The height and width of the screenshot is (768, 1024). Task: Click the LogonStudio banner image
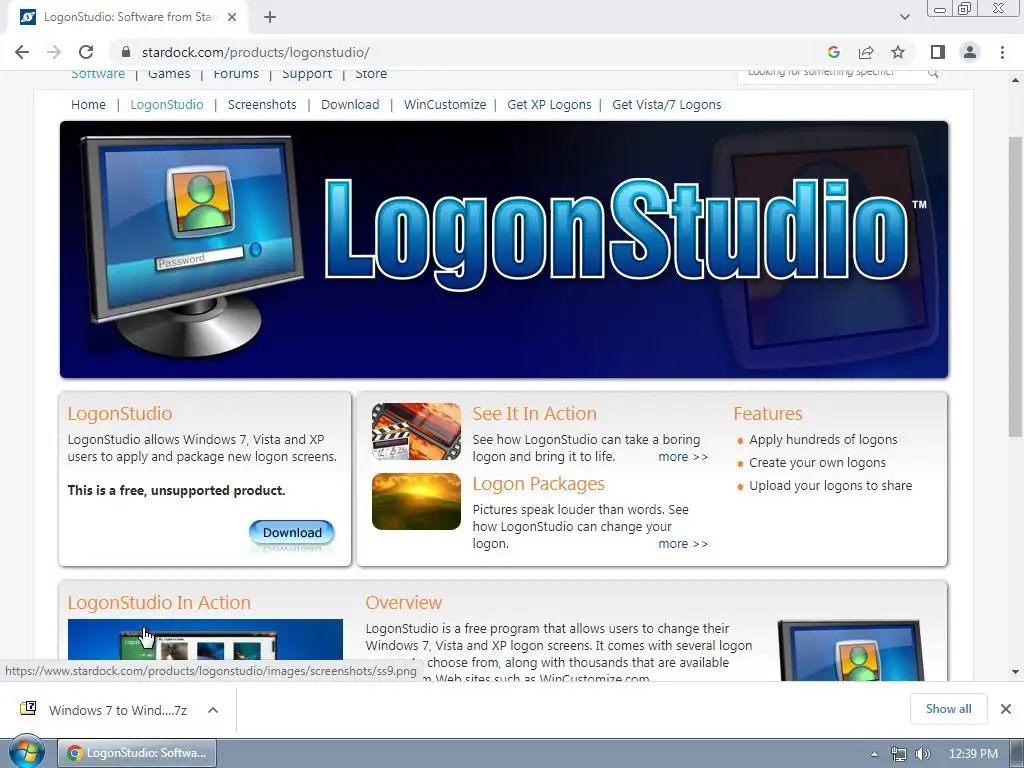click(x=504, y=249)
